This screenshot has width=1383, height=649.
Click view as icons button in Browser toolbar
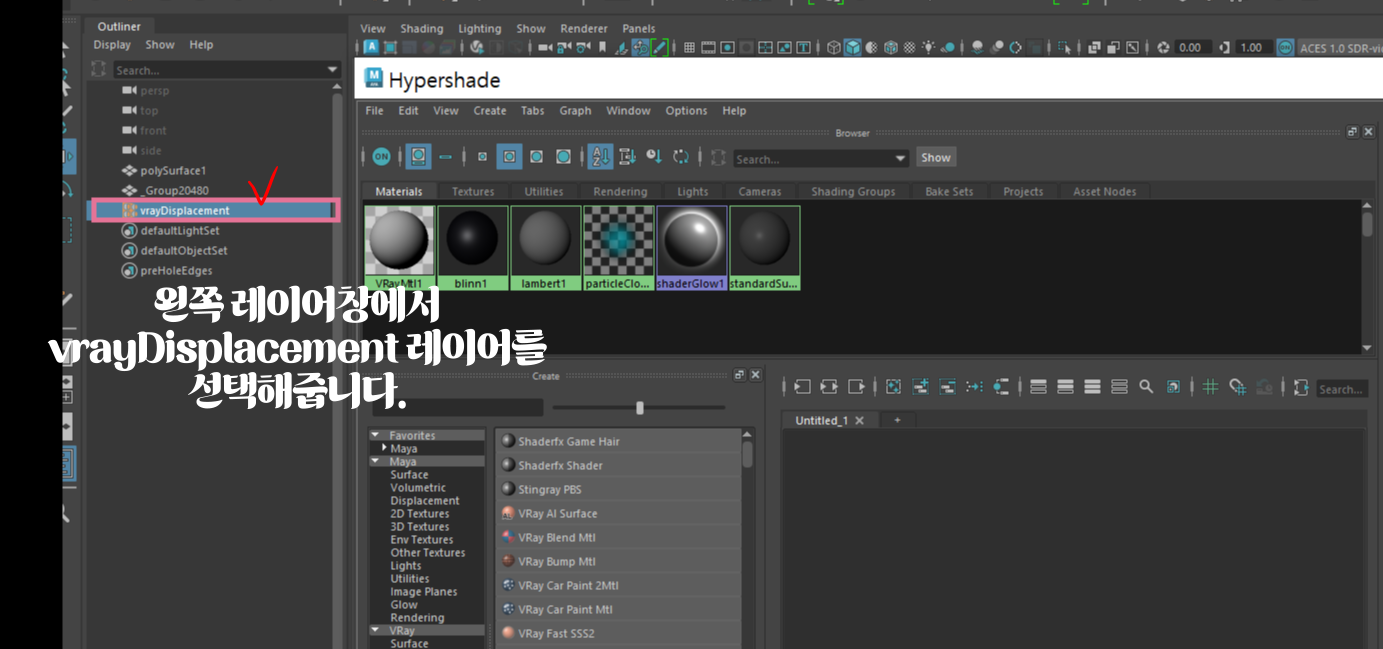coord(419,157)
